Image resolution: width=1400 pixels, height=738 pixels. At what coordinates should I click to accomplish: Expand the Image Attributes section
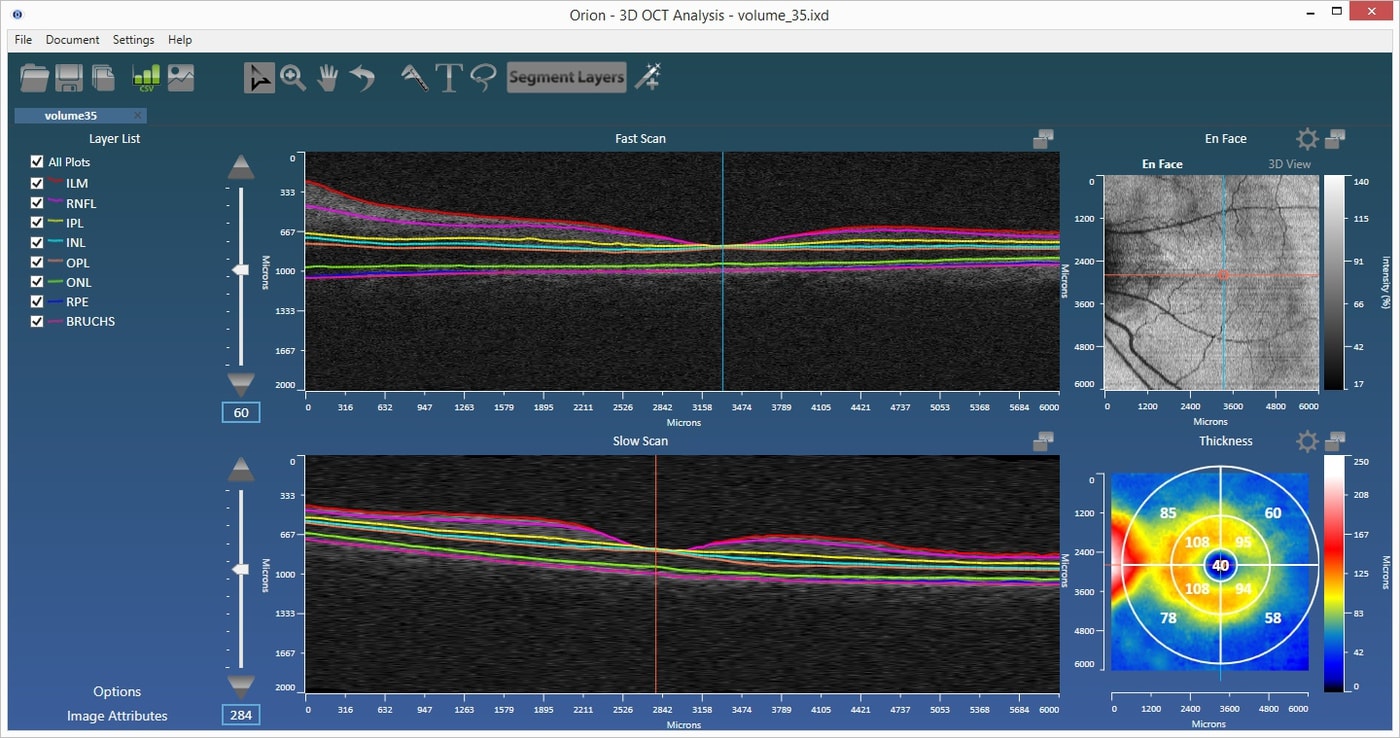(x=117, y=716)
